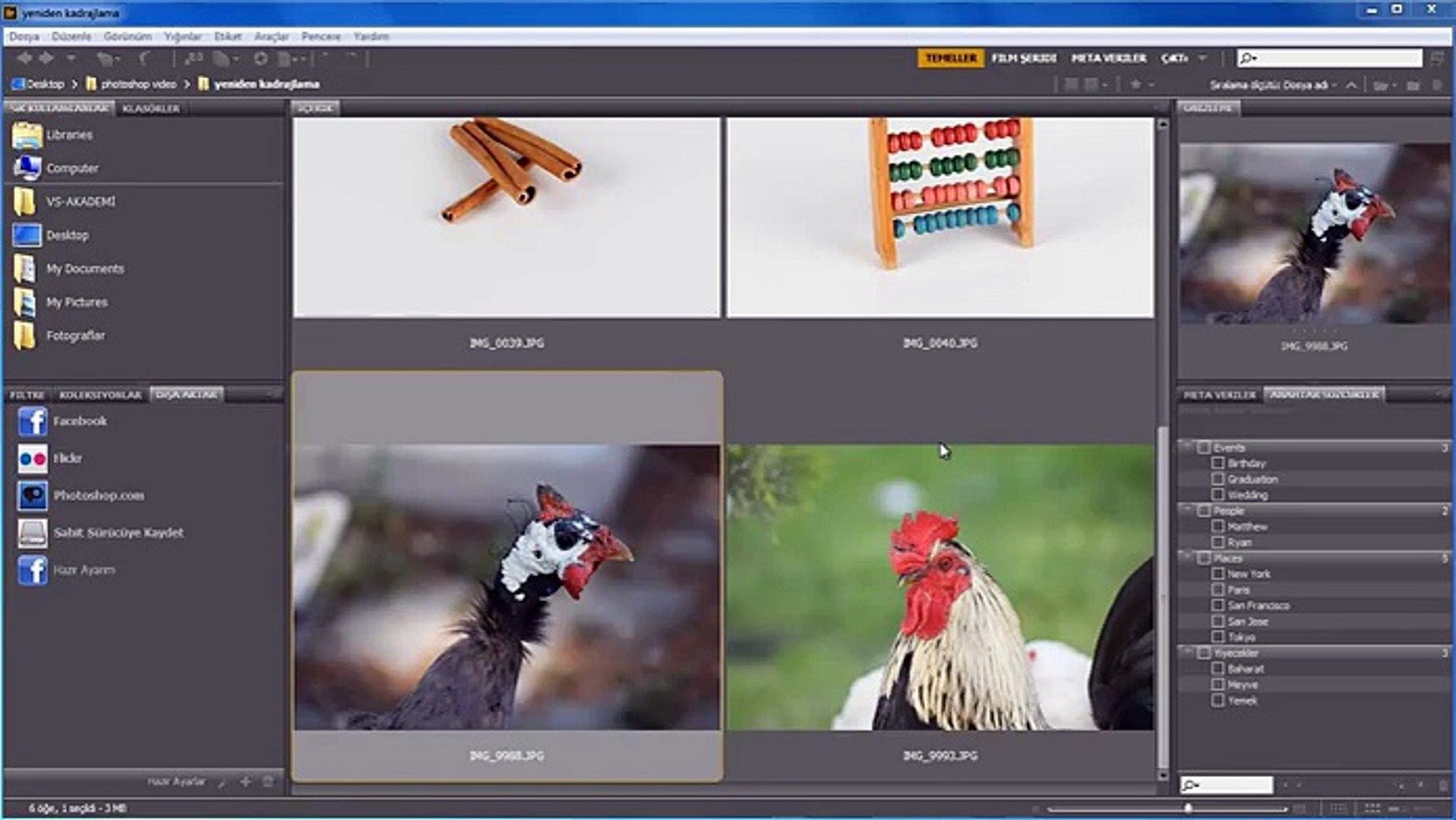Collapse the People keyword group triangle
Image resolution: width=1456 pixels, height=820 pixels.
point(1188,510)
